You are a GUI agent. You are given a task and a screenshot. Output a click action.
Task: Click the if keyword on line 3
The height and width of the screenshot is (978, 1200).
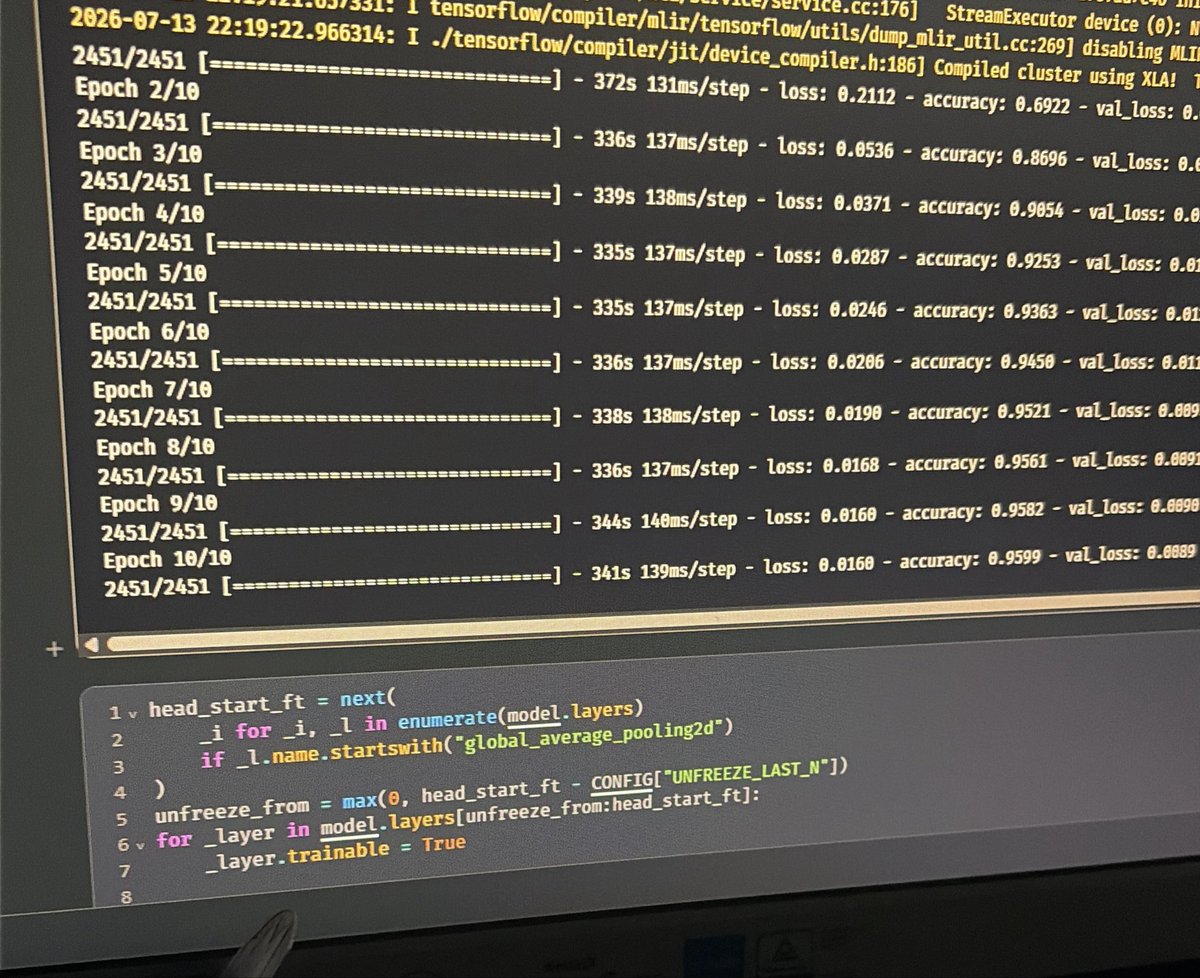(x=212, y=760)
